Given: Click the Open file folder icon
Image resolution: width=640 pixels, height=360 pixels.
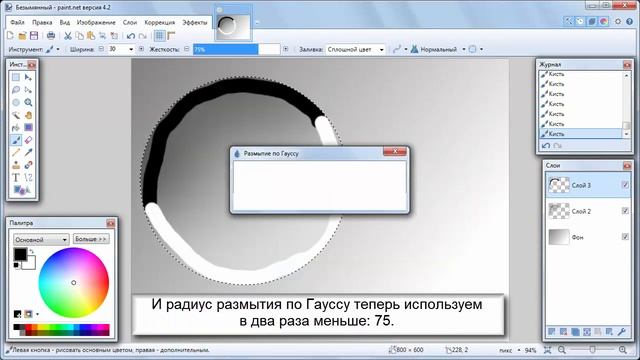Looking at the screenshot, I should [x=22, y=36].
